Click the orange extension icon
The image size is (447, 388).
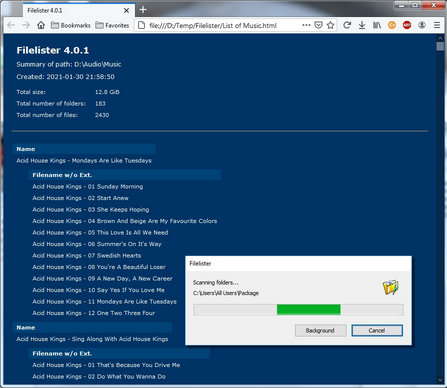click(x=392, y=25)
